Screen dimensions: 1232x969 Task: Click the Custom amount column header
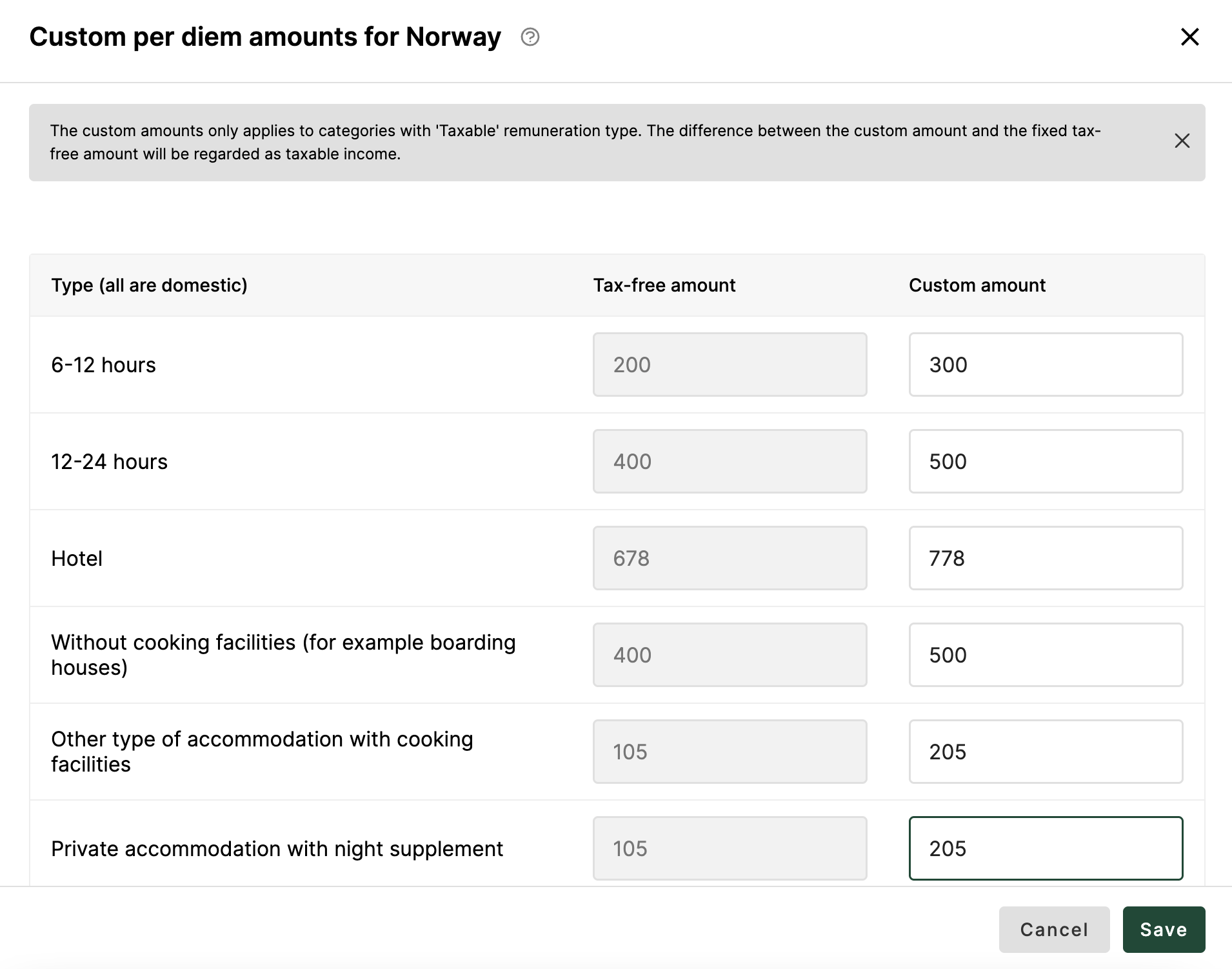977,285
